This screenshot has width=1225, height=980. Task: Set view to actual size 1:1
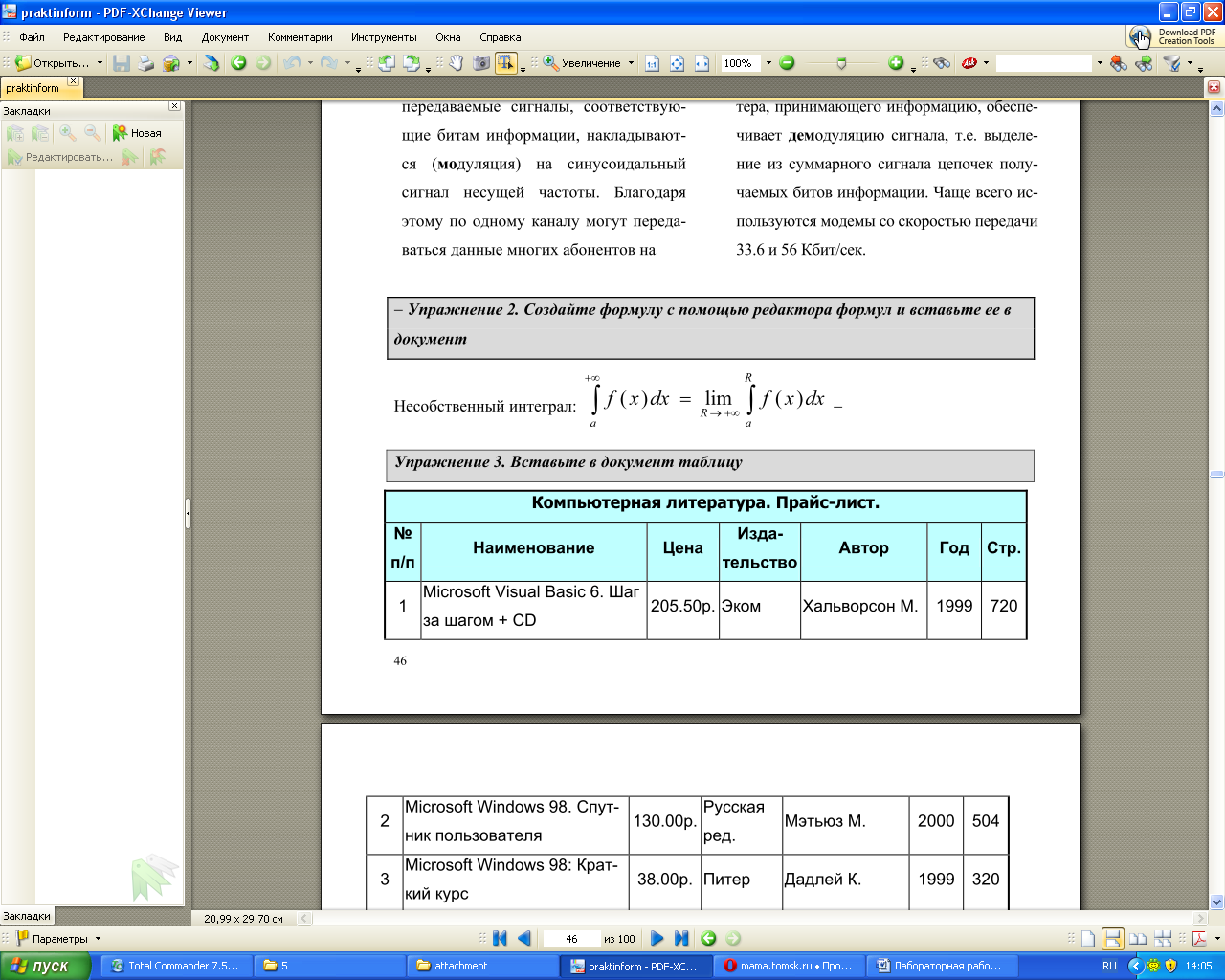point(653,63)
